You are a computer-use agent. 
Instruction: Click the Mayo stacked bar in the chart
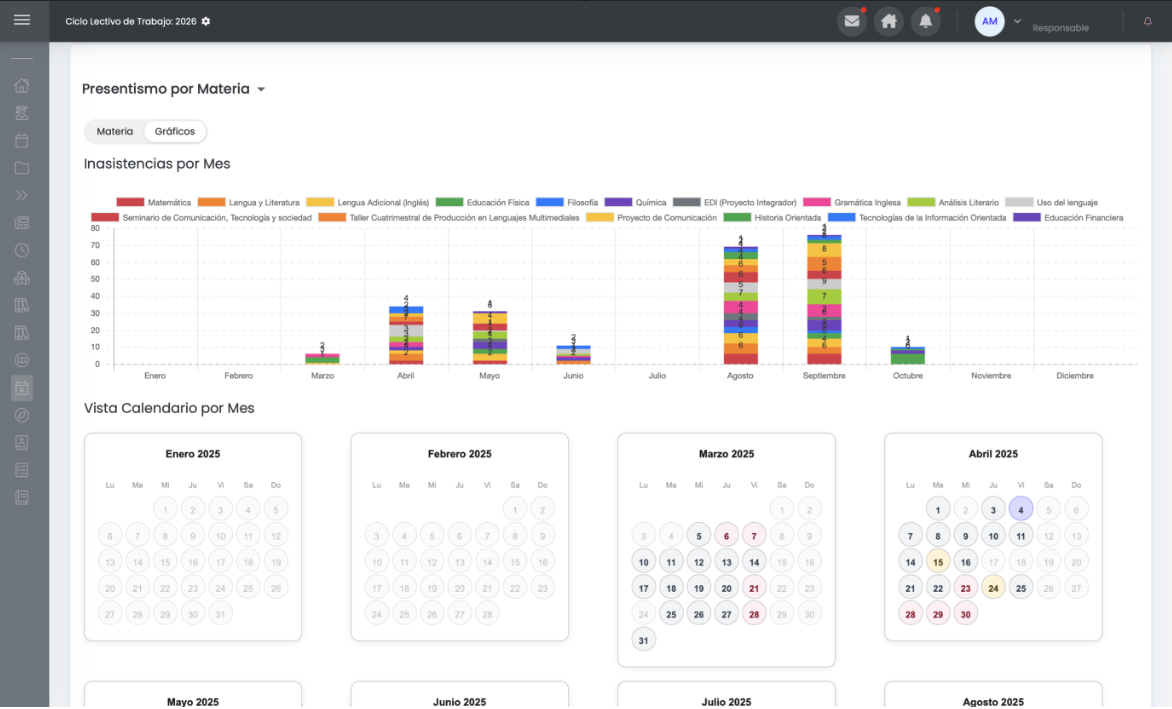point(490,338)
